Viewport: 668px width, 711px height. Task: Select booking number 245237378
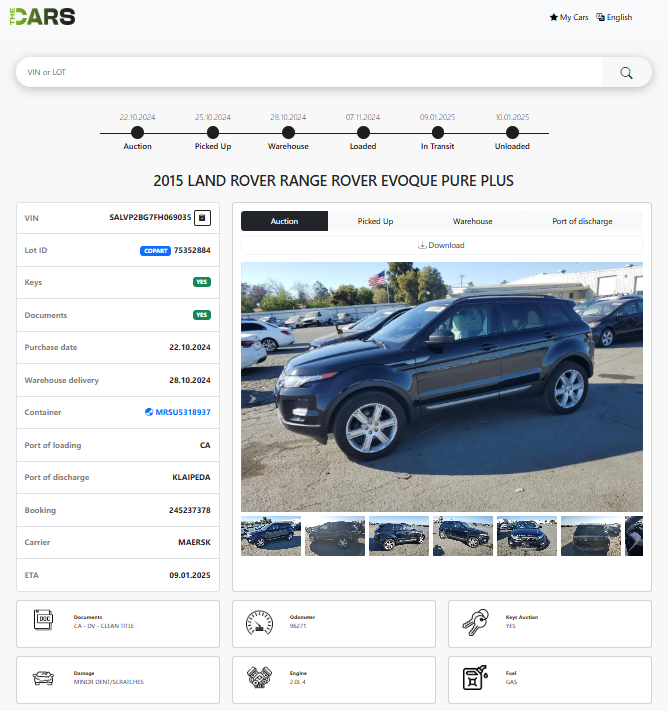coord(190,510)
